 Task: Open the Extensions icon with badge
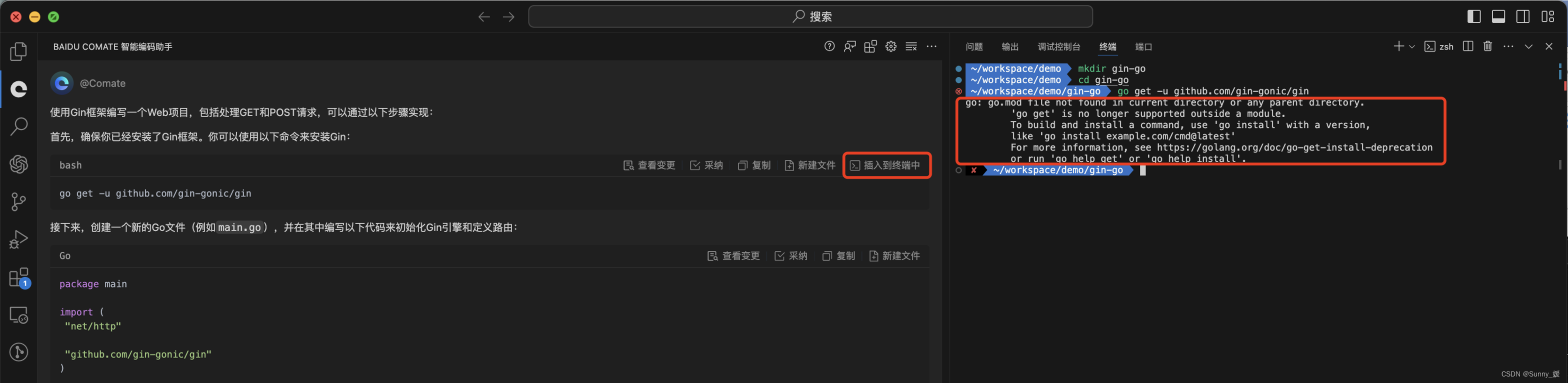coord(19,277)
